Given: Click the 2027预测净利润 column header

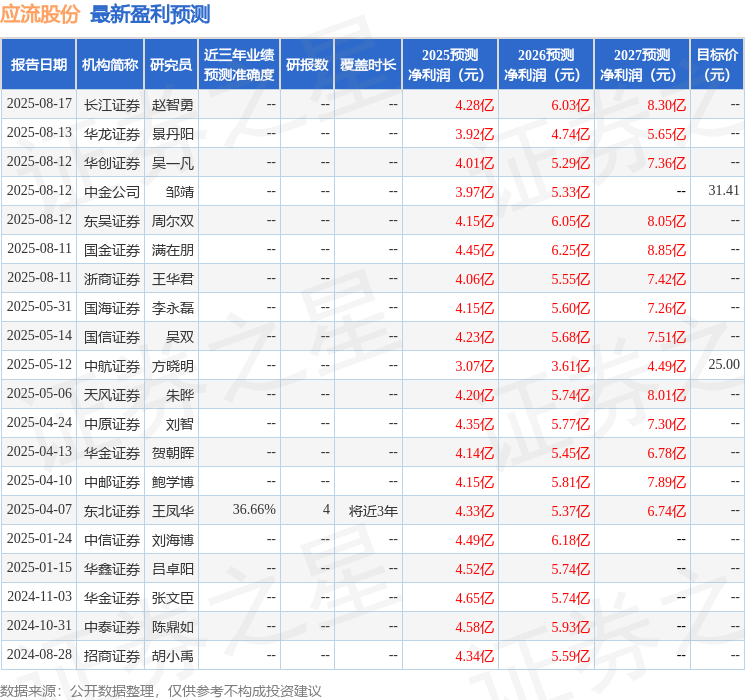Looking at the screenshot, I should pos(642,65).
